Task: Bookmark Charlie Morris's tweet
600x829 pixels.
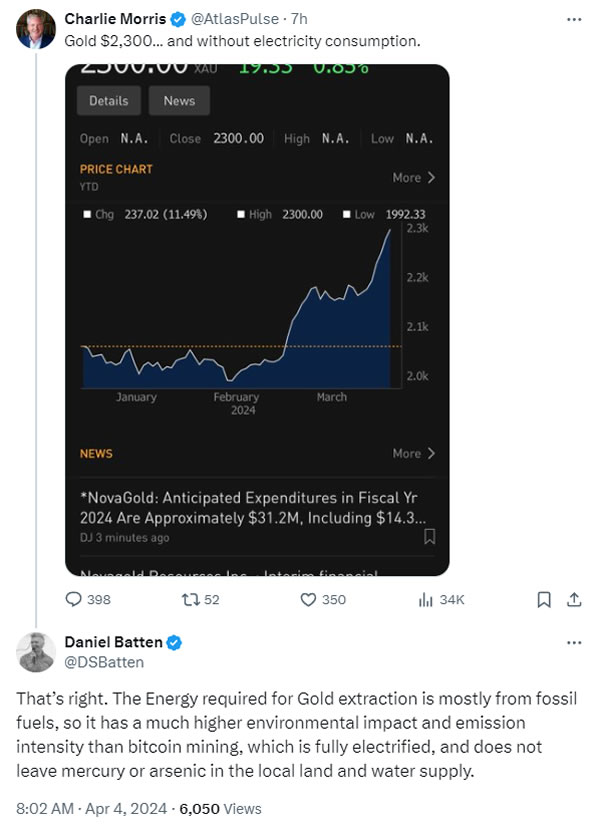Action: click(x=544, y=599)
